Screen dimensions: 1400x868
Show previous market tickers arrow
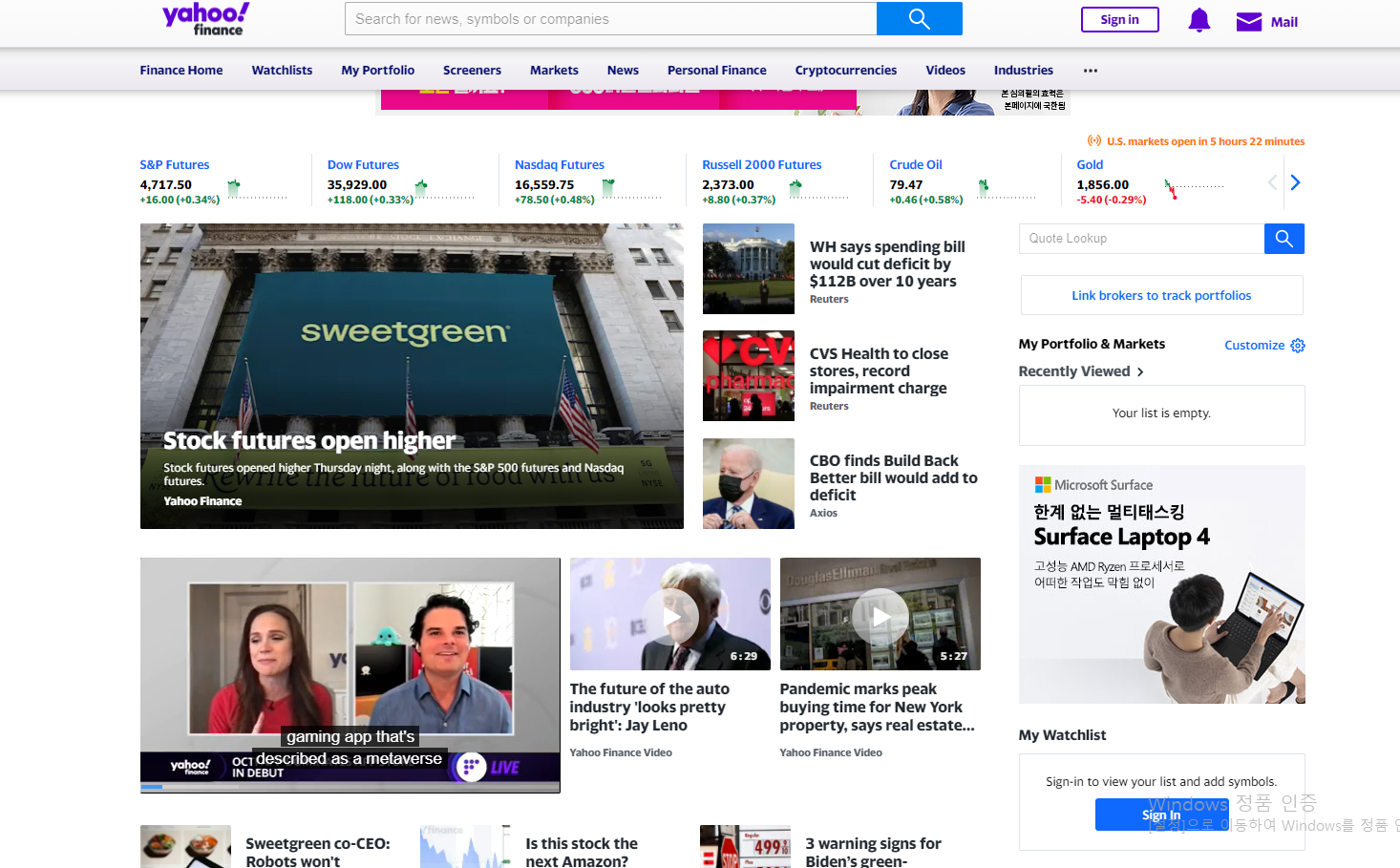[x=1272, y=182]
